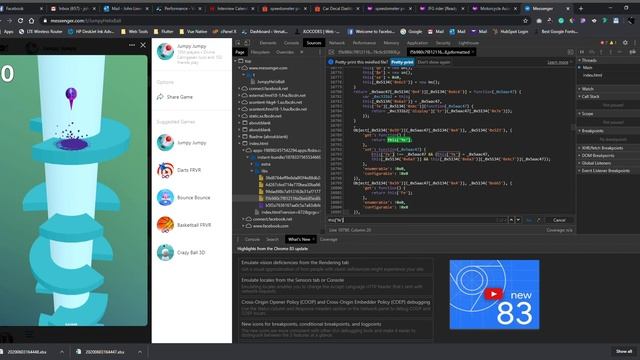Collapse the Threads debugger section
Image resolution: width=640 pixels, height=360 pixels.
(580, 60)
